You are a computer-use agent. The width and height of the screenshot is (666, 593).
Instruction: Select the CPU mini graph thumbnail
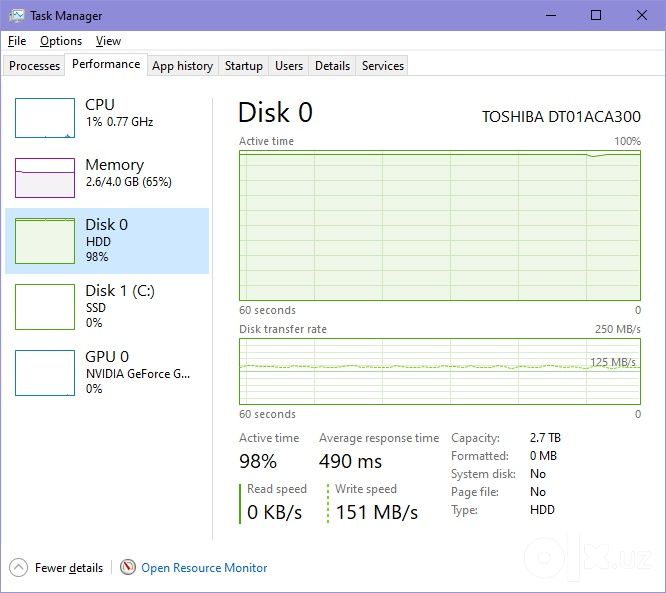pos(45,118)
